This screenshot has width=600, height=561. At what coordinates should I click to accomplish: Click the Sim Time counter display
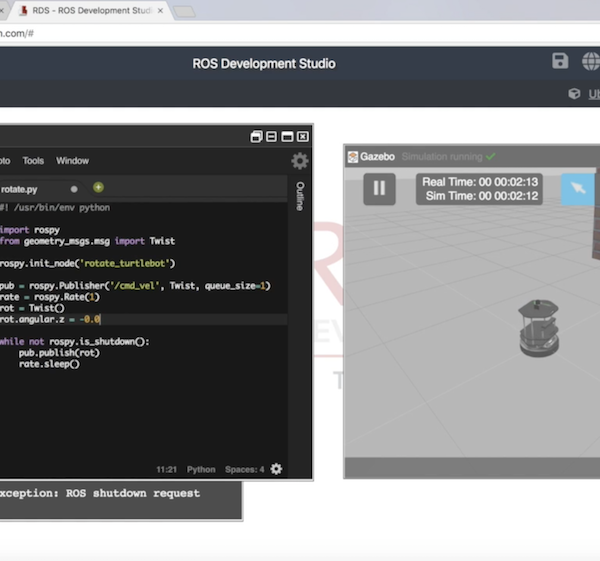(482, 196)
